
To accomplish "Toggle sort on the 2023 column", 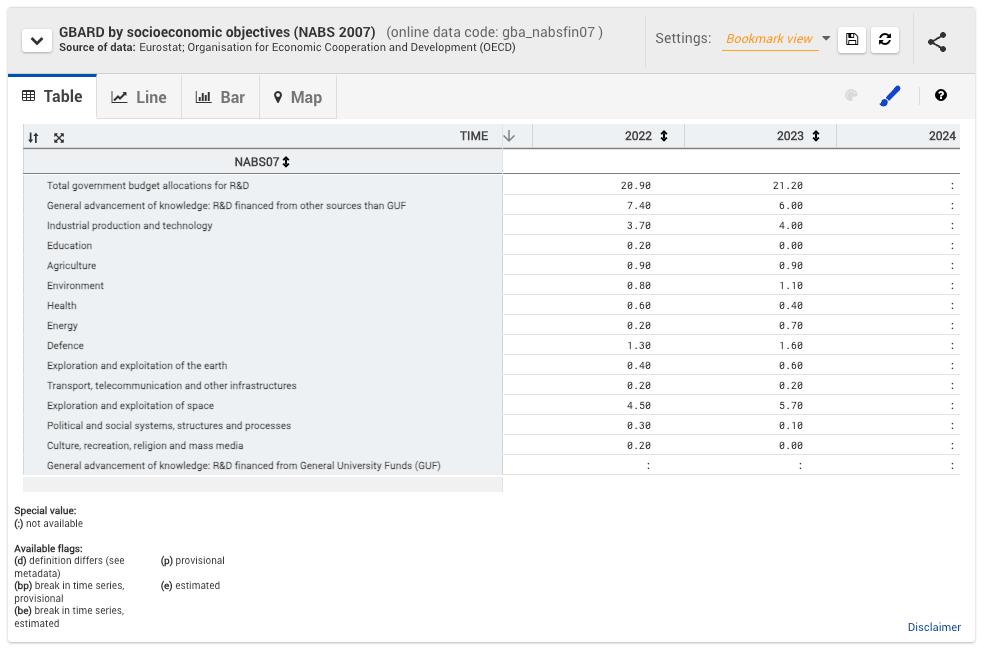I will (x=815, y=136).
